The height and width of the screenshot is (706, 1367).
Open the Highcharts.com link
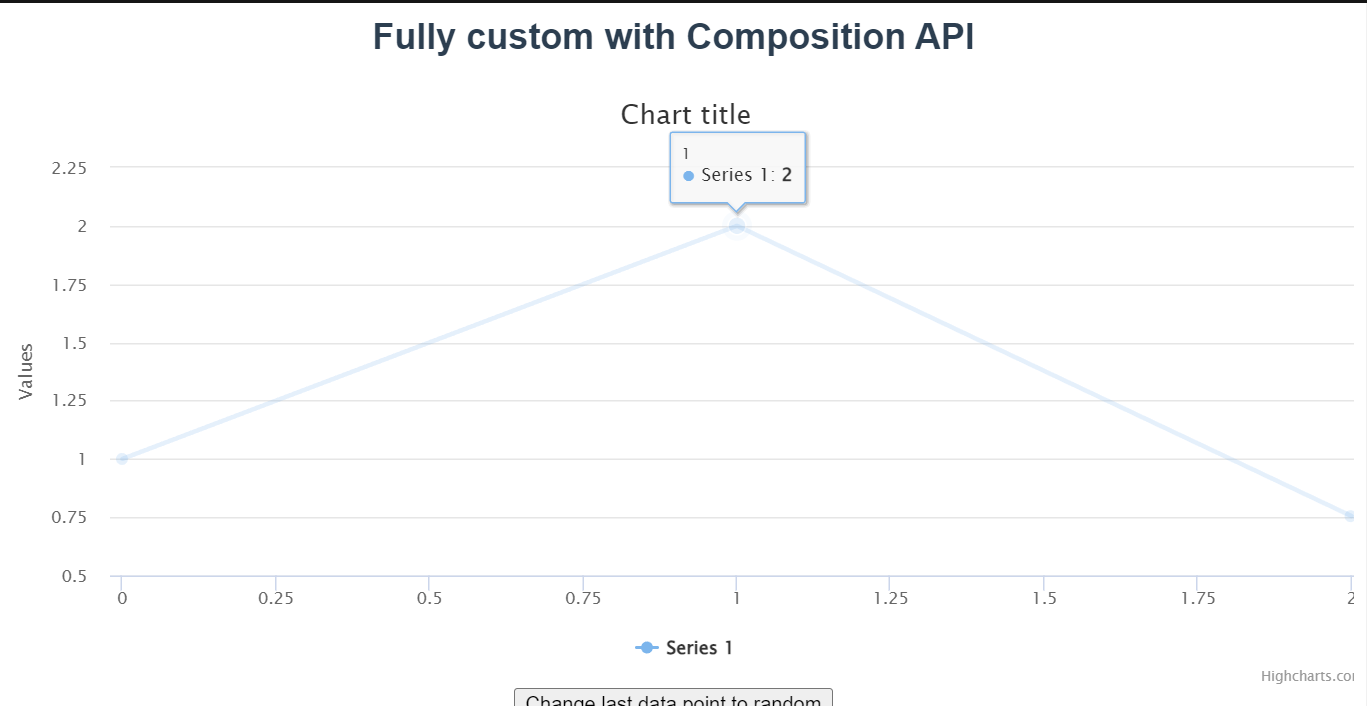click(1309, 676)
